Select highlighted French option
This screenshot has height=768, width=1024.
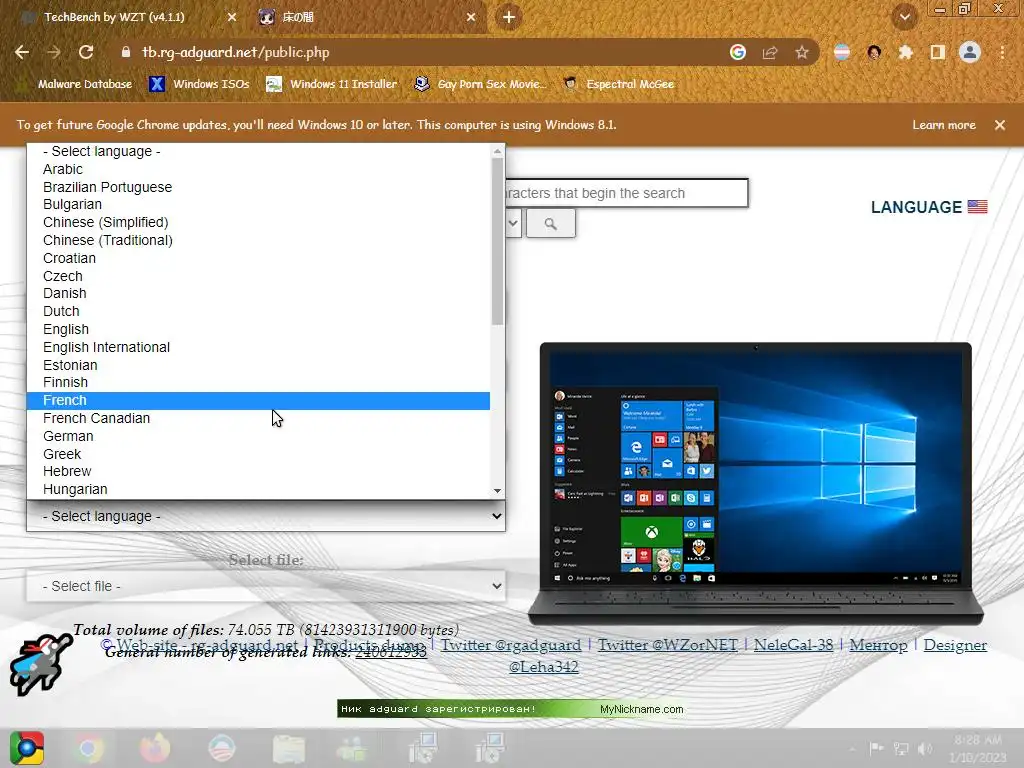pyautogui.click(x=258, y=400)
